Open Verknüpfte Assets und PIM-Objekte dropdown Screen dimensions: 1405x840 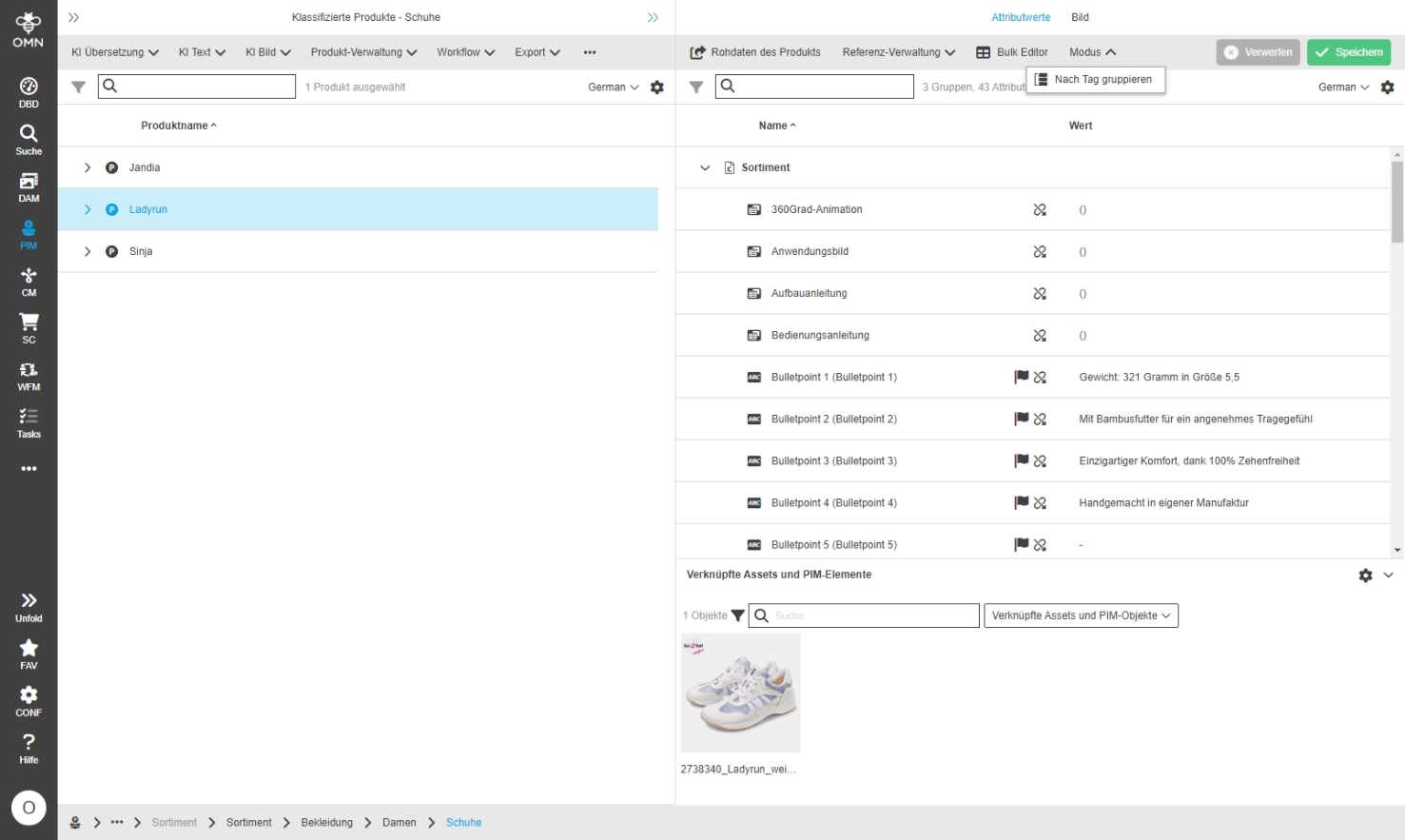tap(1081, 615)
